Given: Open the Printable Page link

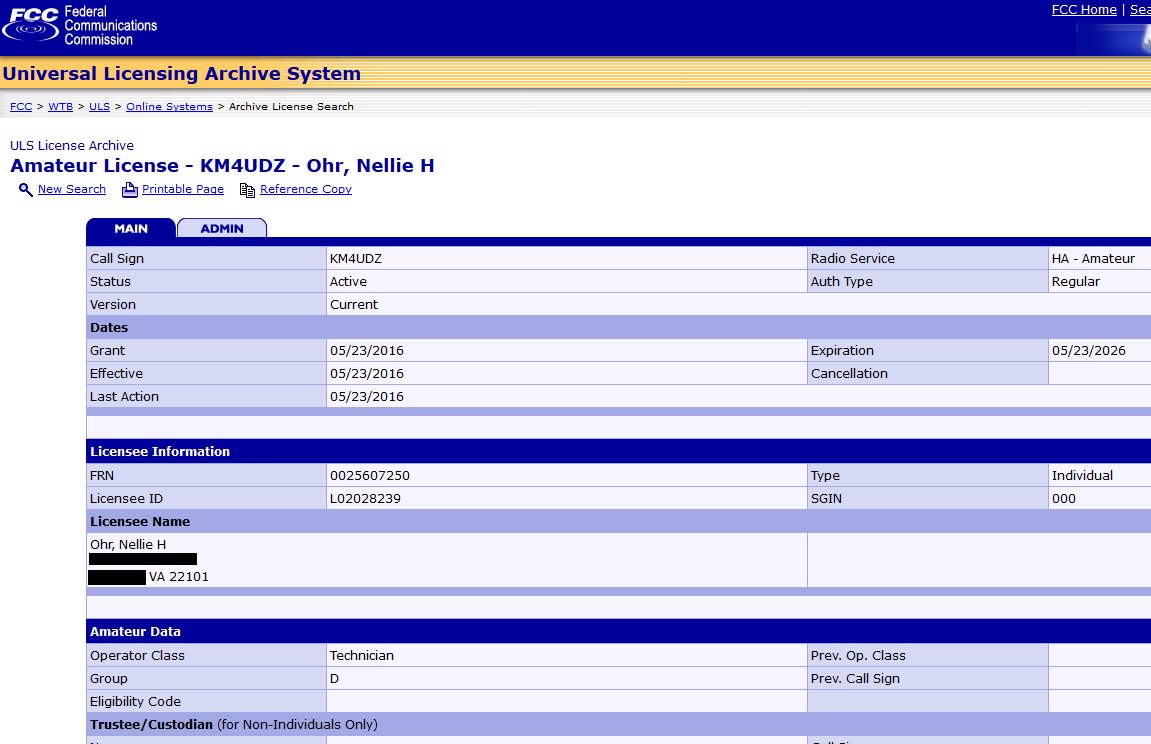Looking at the screenshot, I should tap(183, 189).
